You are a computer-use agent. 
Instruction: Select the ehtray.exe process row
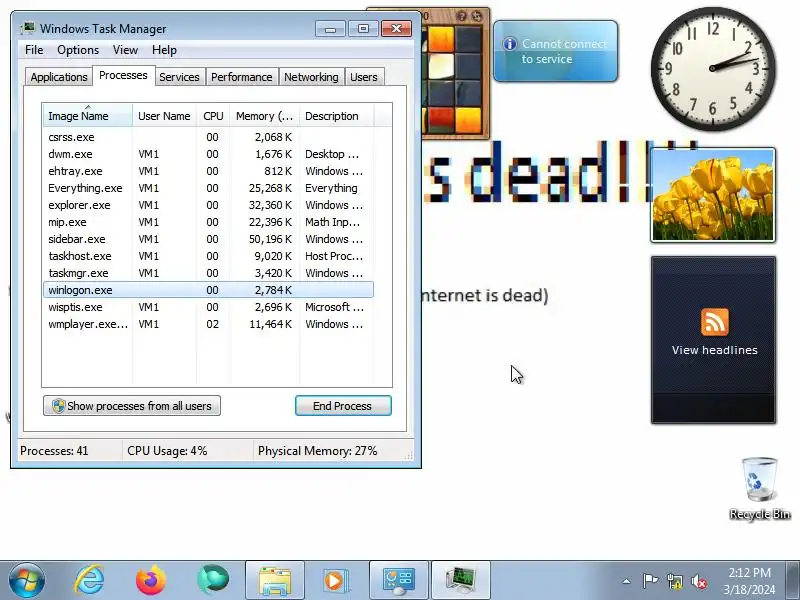click(208, 171)
